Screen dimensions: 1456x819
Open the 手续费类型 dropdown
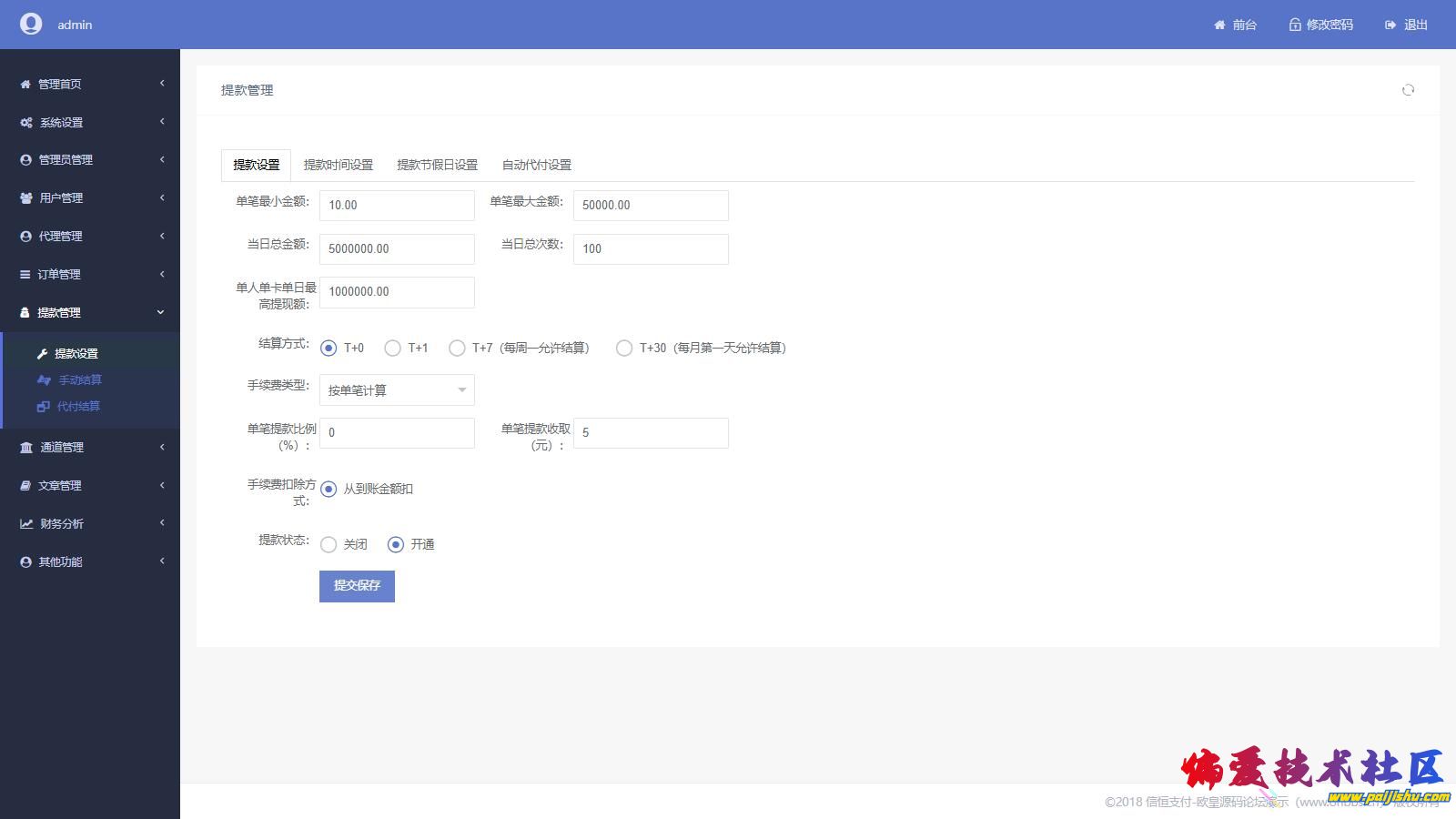coord(397,390)
